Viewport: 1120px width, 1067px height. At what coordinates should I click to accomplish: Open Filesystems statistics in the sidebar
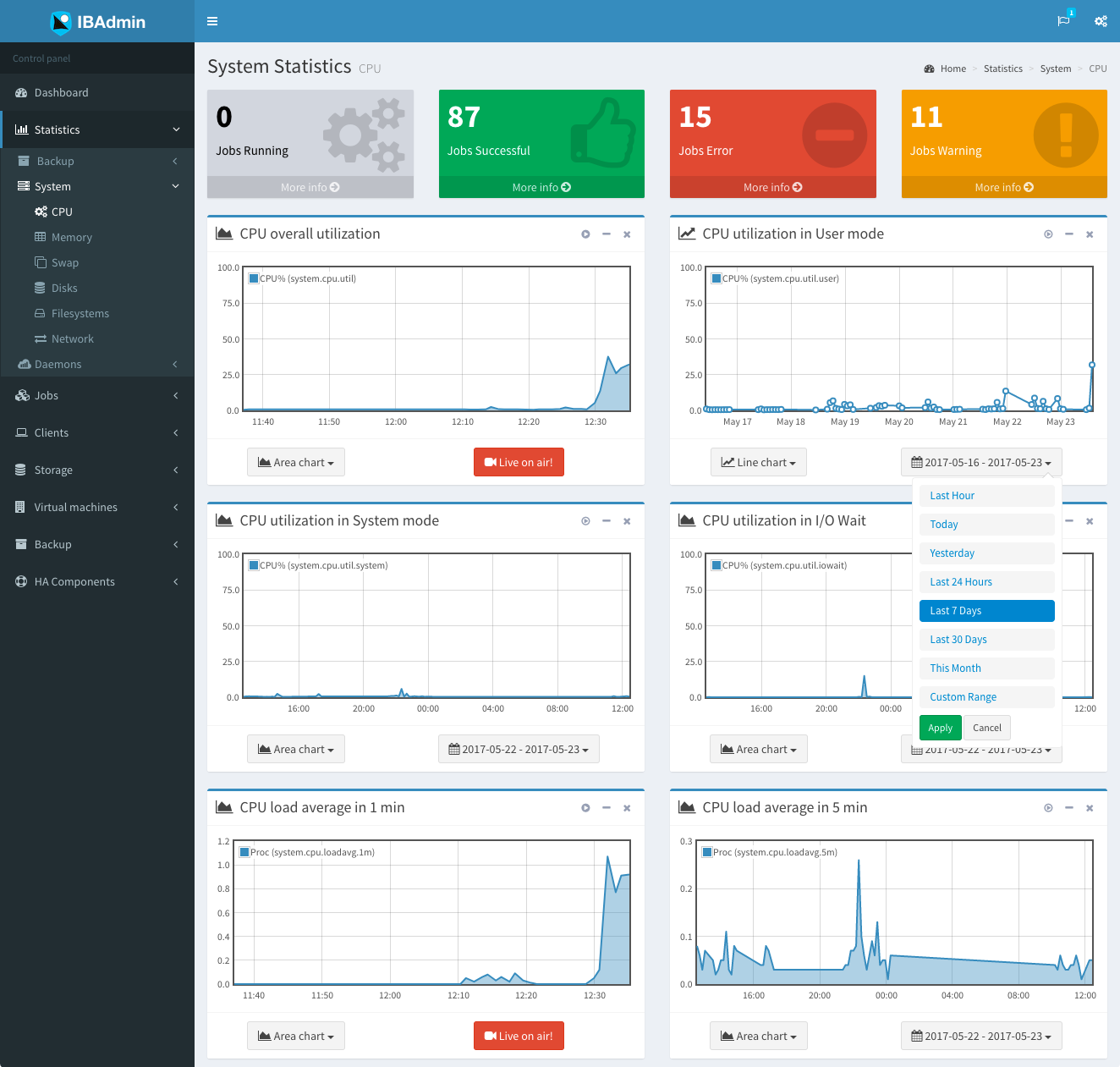[97, 313]
